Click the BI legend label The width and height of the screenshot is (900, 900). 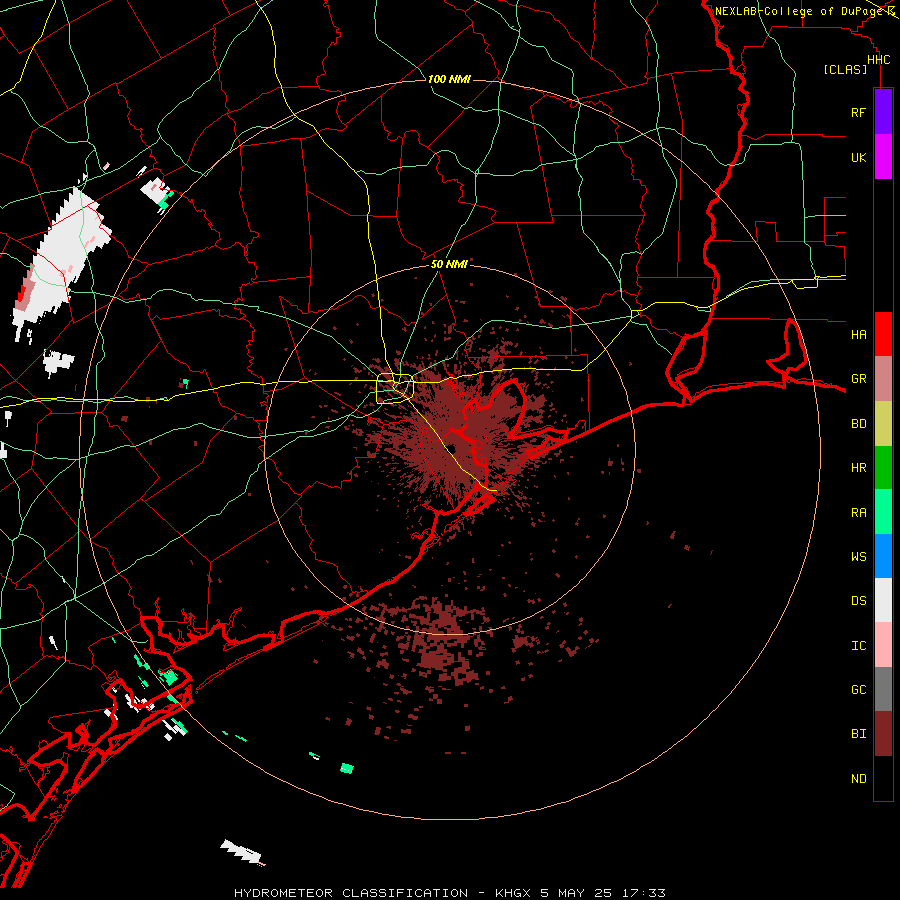pos(858,734)
